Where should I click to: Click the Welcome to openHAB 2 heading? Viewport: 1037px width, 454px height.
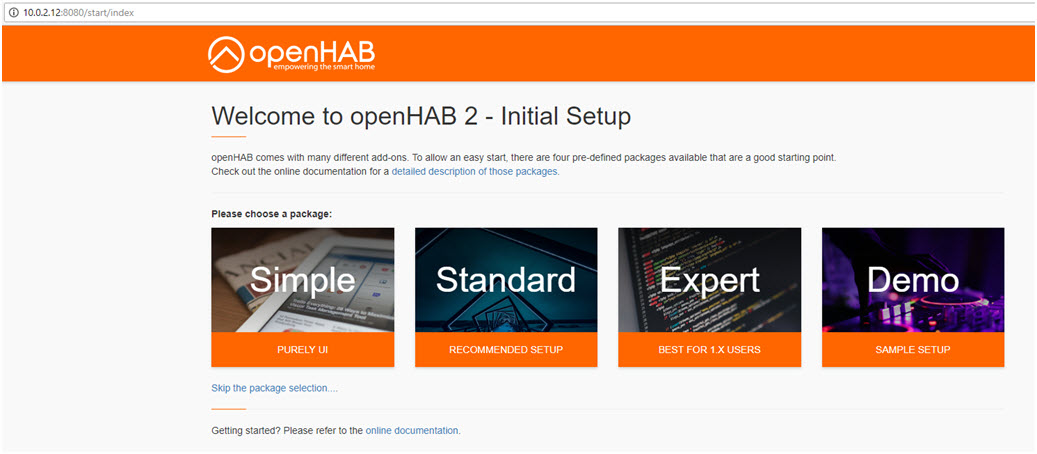click(421, 116)
